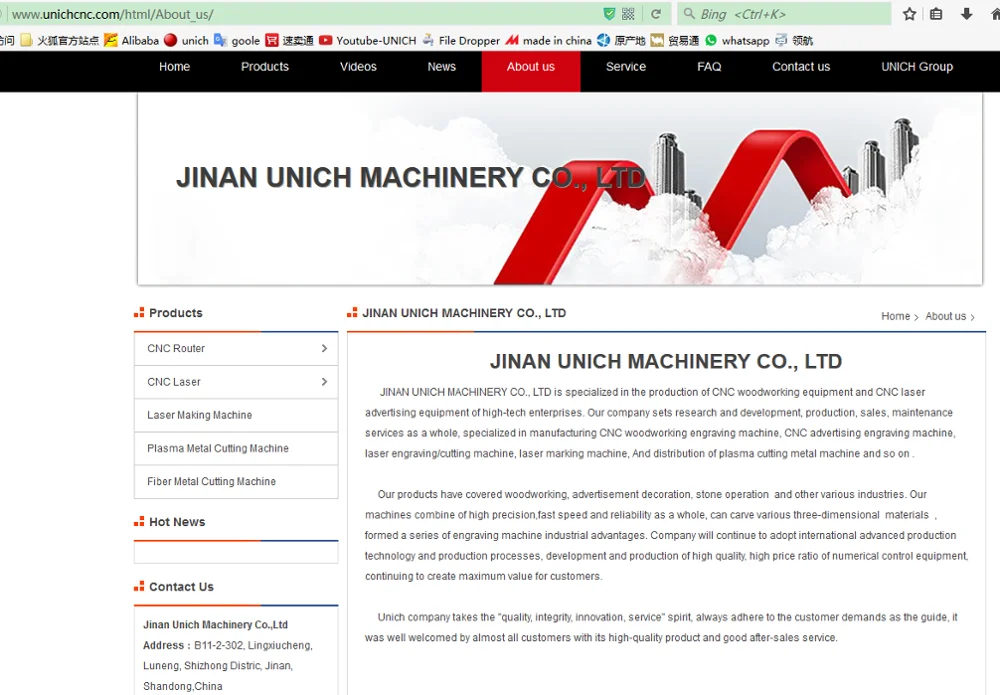
Task: Expand the CNC Laser category arrow
Action: coord(324,382)
